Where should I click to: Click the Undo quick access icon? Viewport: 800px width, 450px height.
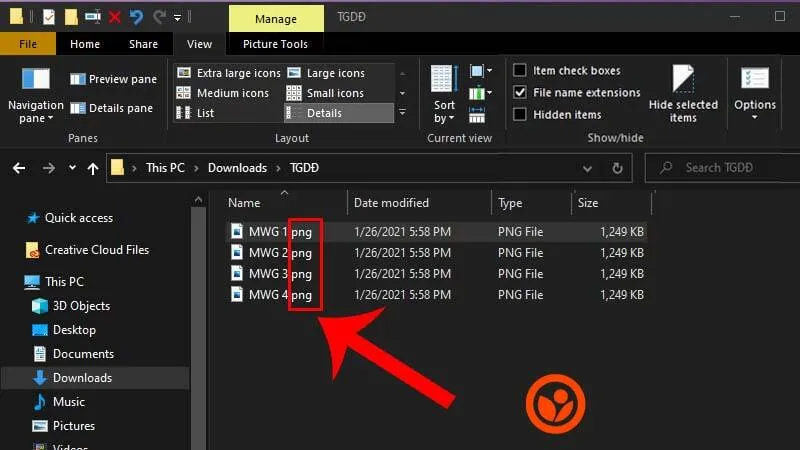click(136, 17)
